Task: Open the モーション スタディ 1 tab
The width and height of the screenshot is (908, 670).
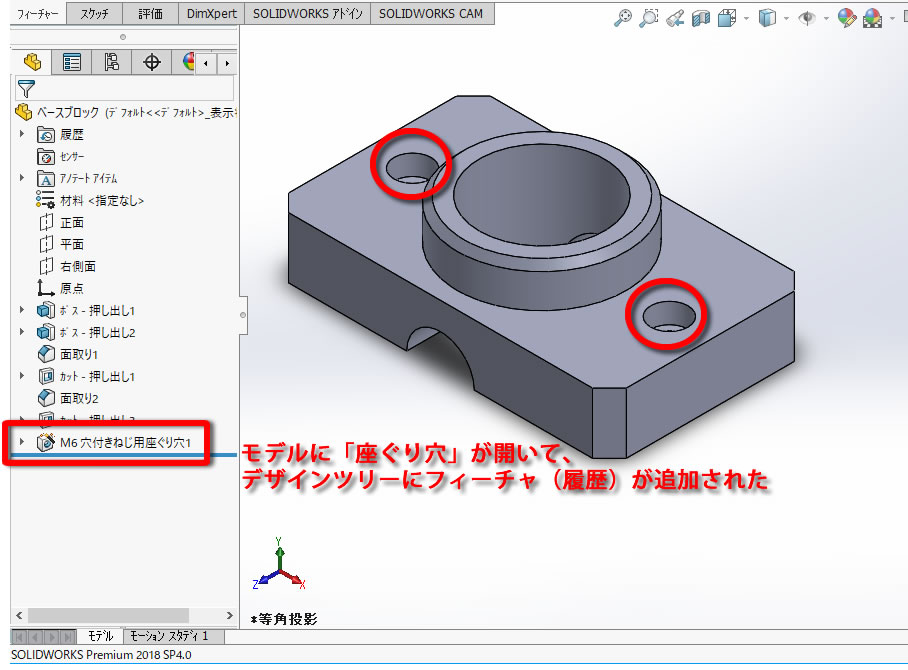Action: (174, 636)
